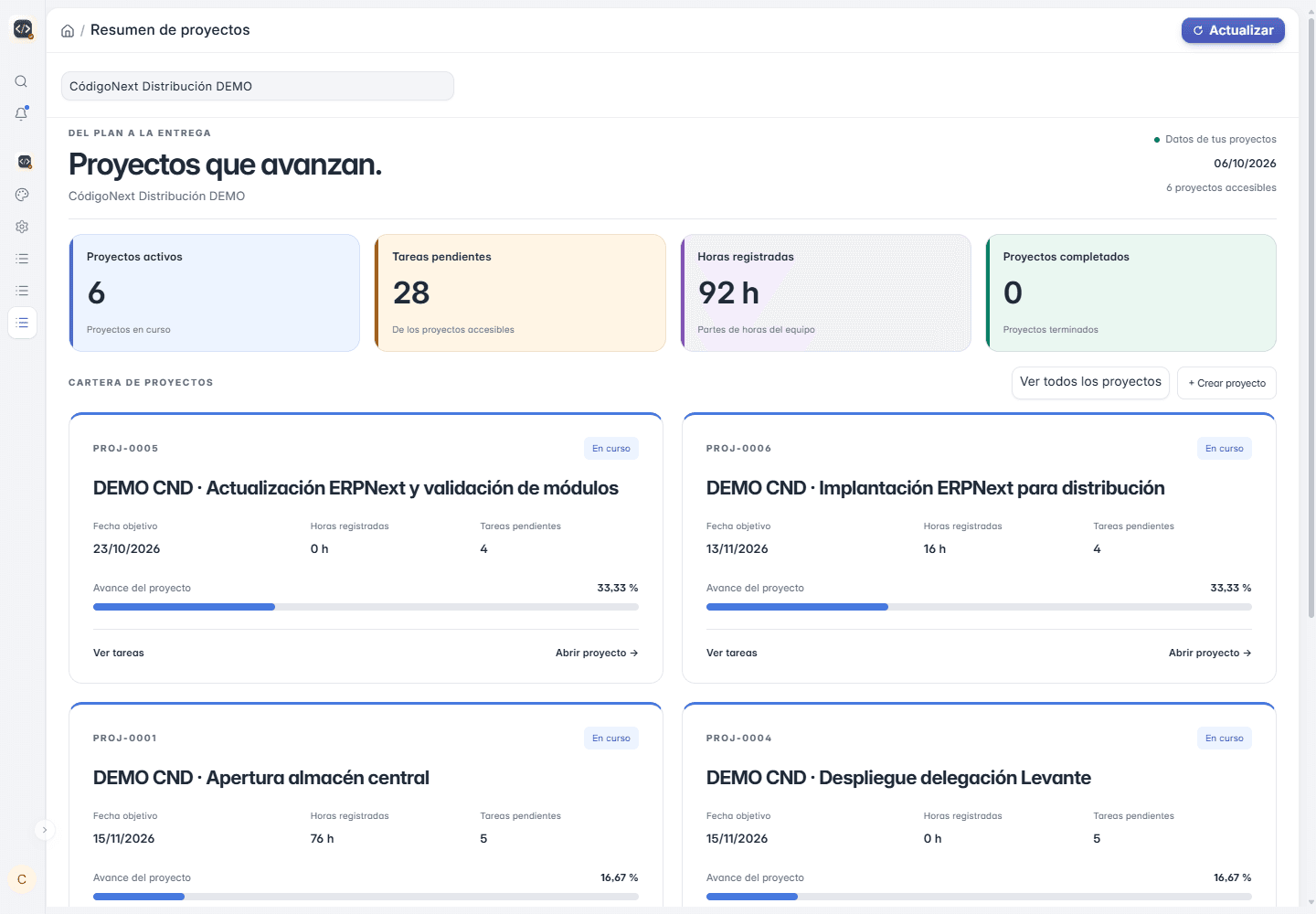
Task: Click the page's vertical scrollbar
Action: click(1311, 320)
